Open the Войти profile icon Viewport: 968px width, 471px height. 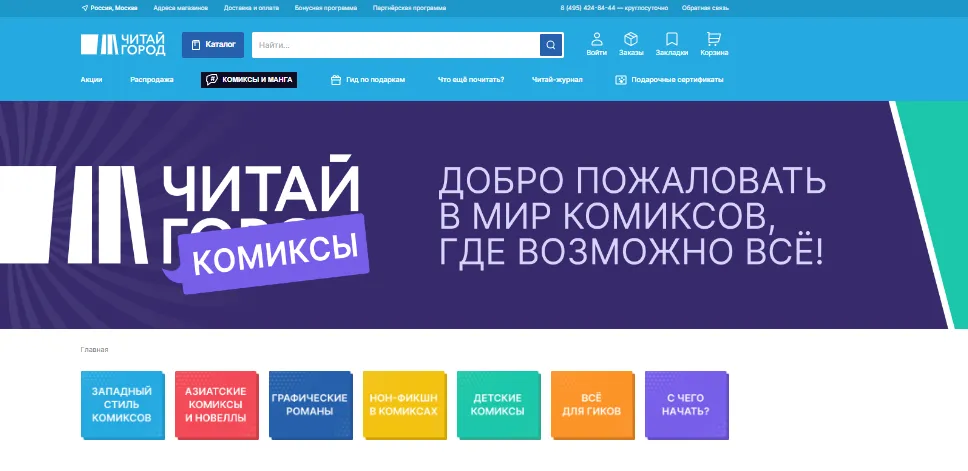coord(596,44)
